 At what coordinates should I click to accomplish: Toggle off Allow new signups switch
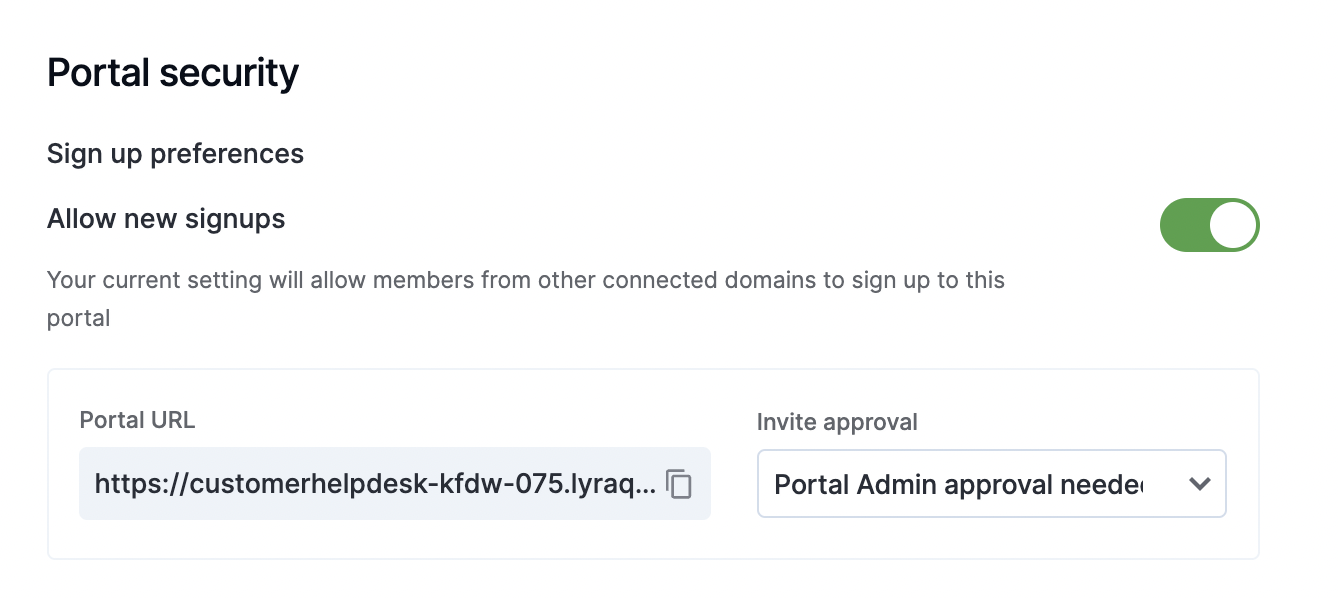[1209, 225]
